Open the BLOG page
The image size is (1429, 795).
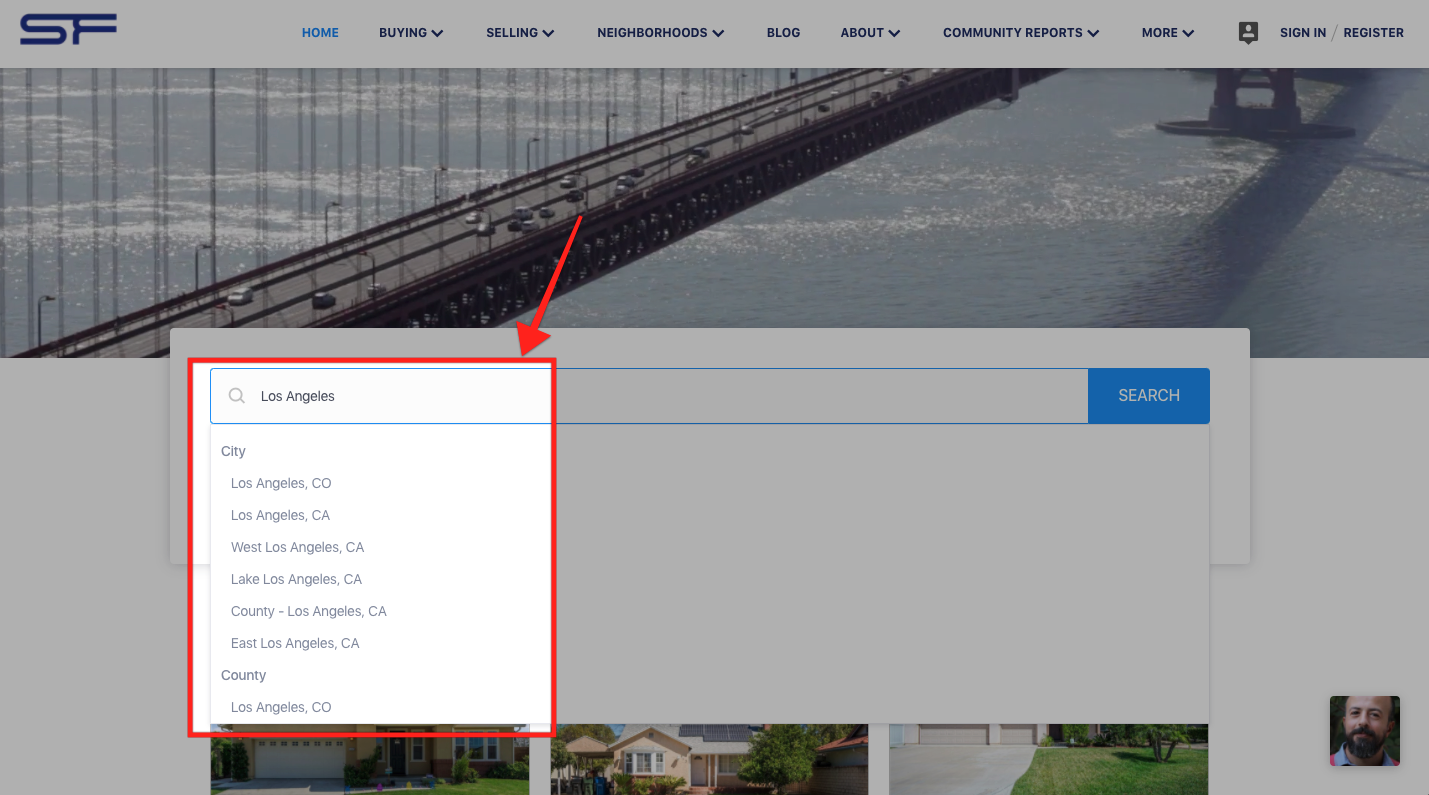point(783,33)
